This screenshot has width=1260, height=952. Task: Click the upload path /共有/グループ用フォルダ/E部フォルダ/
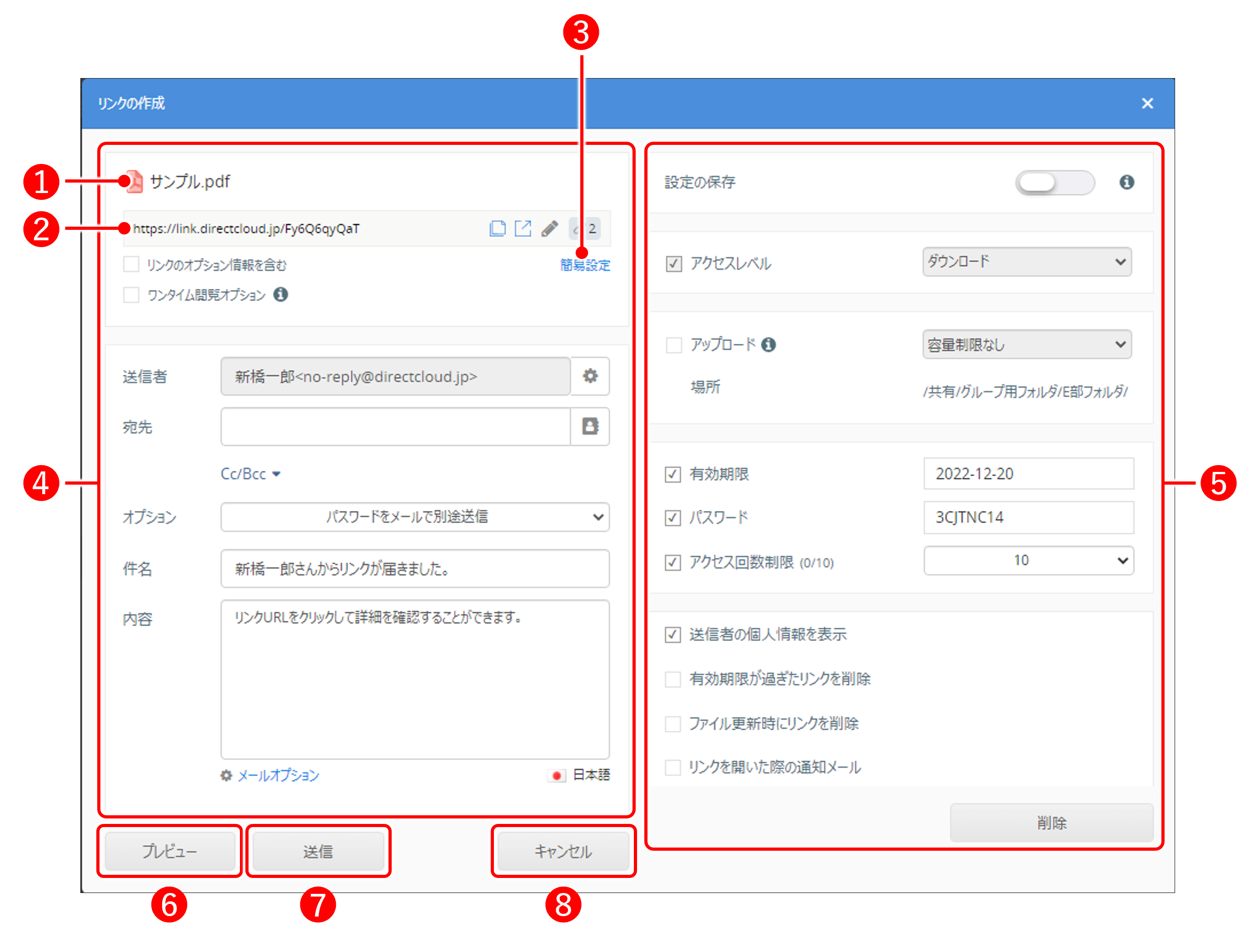pyautogui.click(x=1026, y=392)
